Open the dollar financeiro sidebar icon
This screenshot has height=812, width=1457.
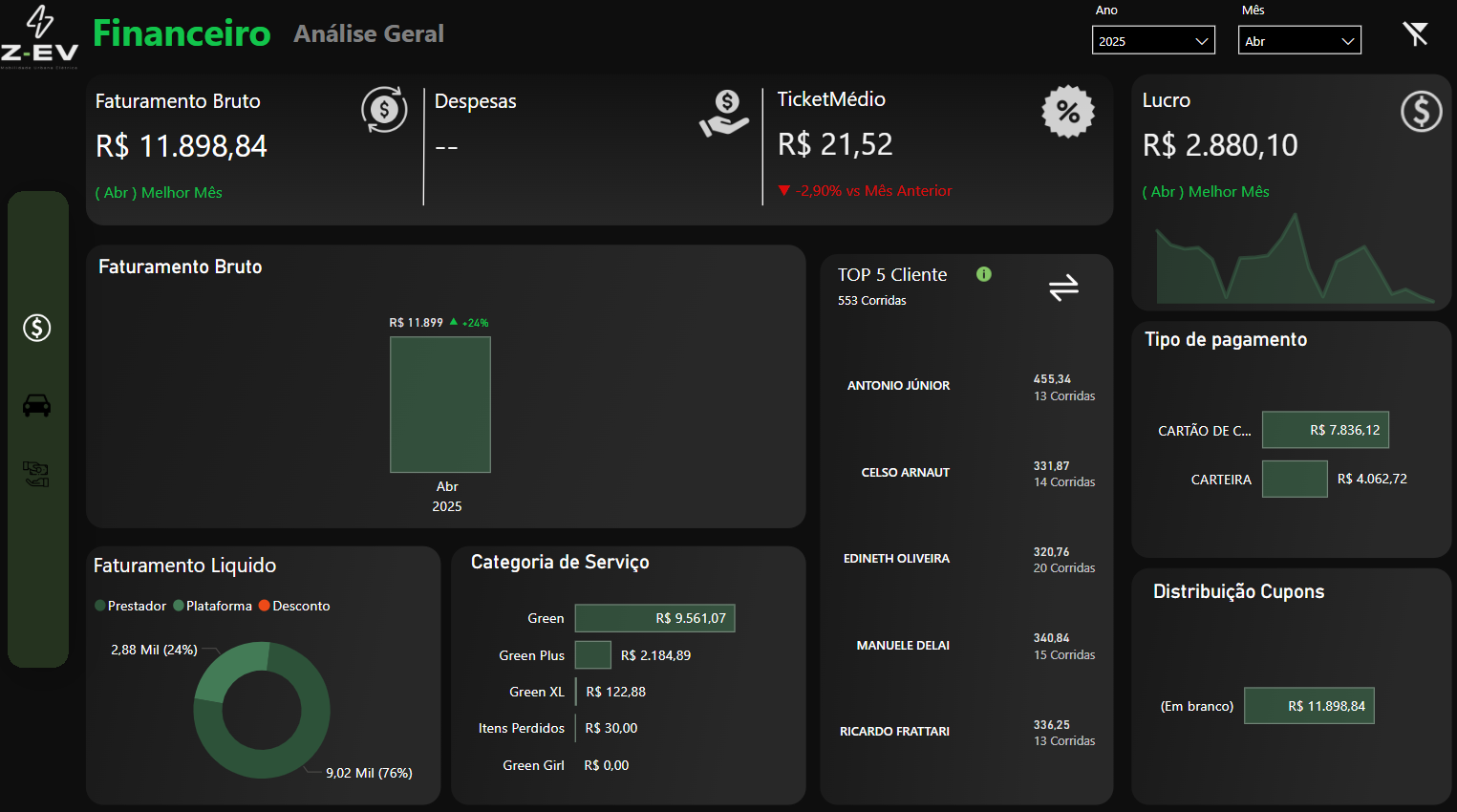(37, 328)
